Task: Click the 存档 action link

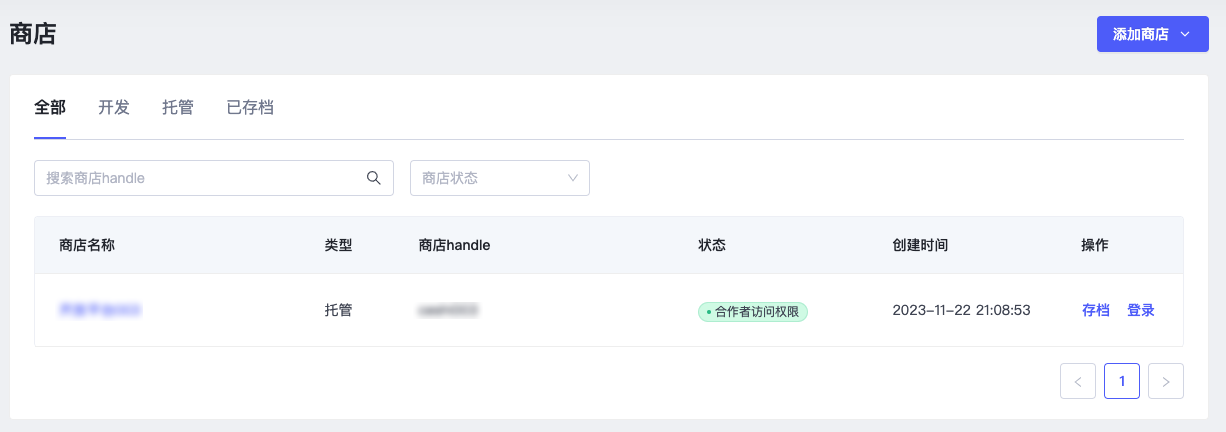Action: (1096, 310)
